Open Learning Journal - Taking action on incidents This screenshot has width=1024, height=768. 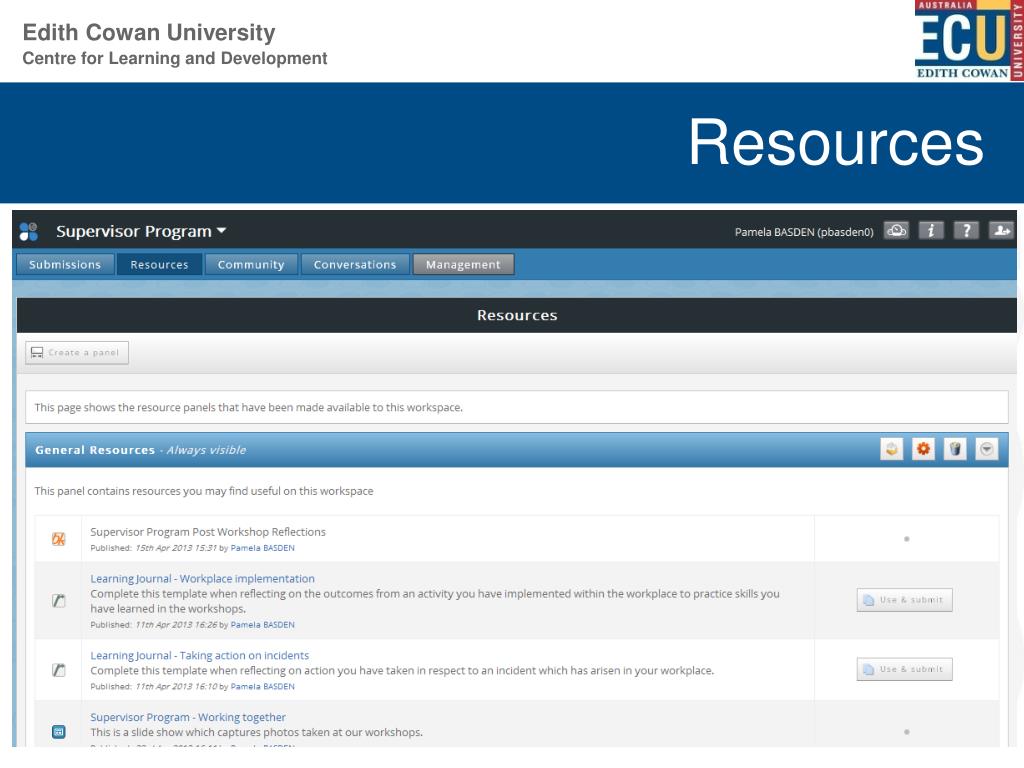point(200,656)
